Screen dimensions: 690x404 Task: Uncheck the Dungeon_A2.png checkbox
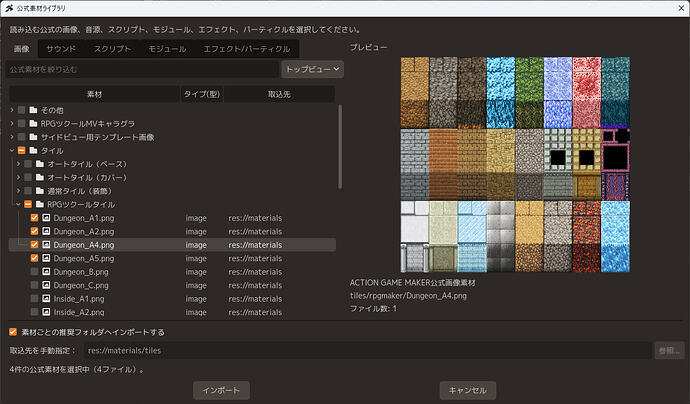tap(34, 231)
